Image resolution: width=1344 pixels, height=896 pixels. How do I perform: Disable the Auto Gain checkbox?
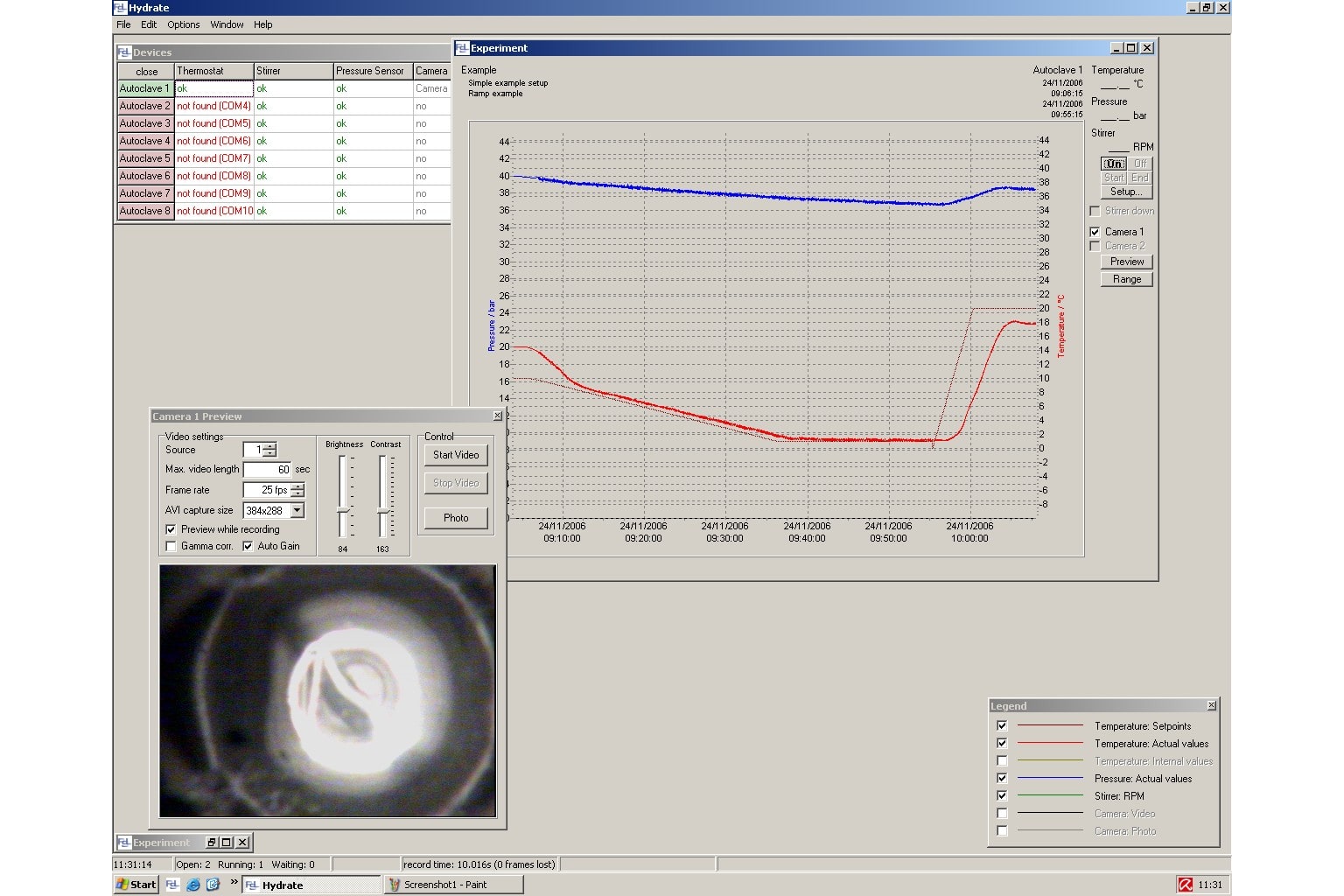click(x=248, y=546)
